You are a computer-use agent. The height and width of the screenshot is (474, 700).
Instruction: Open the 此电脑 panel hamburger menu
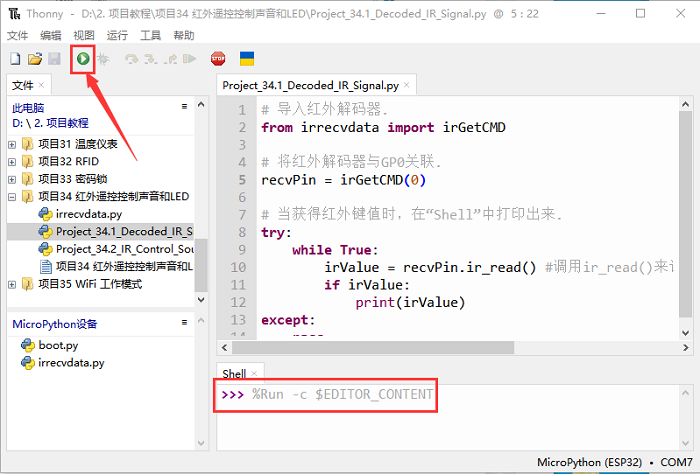tap(184, 105)
